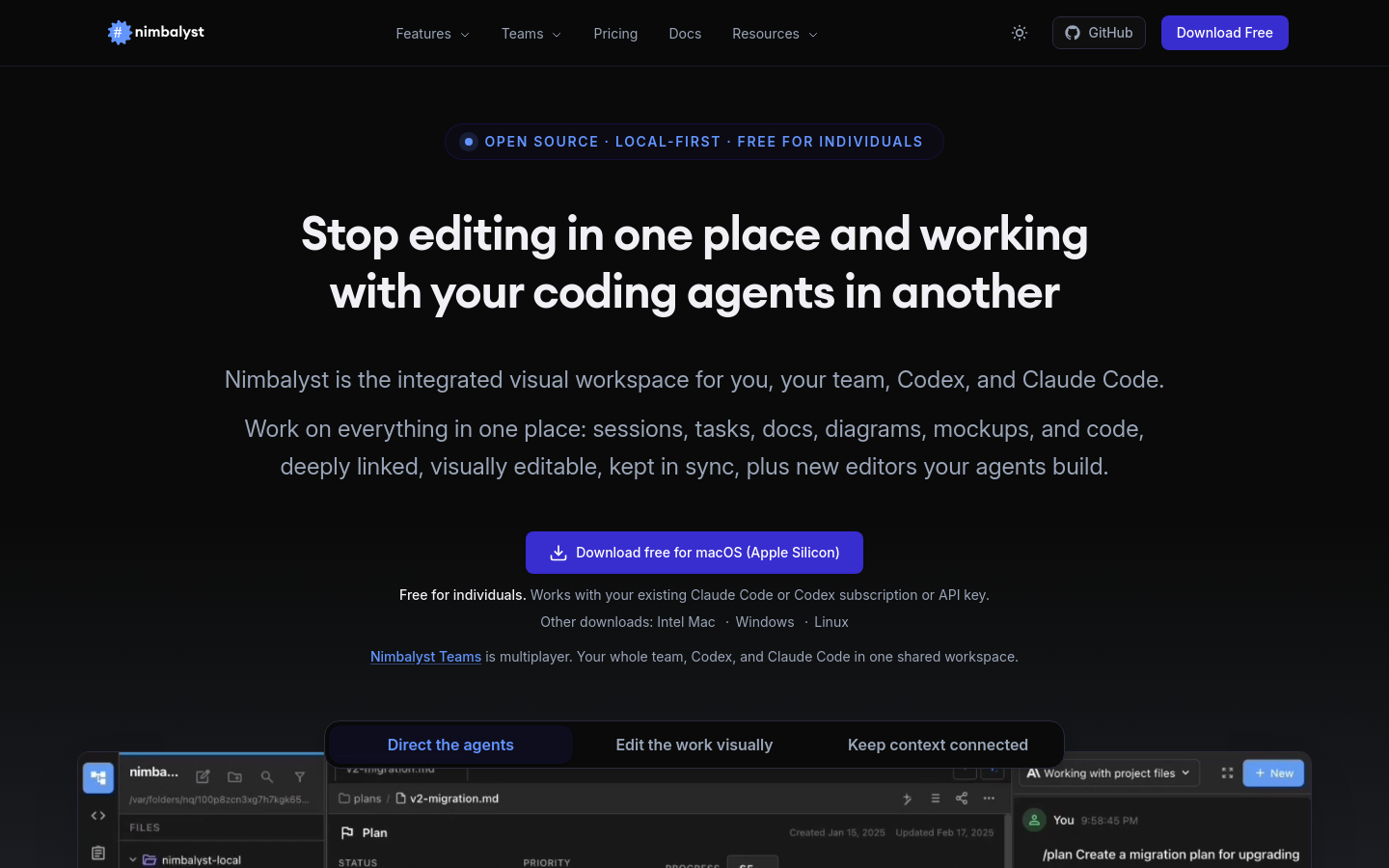Click v2-migration.md in breadcrumb
This screenshot has width=1389, height=868.
click(448, 799)
